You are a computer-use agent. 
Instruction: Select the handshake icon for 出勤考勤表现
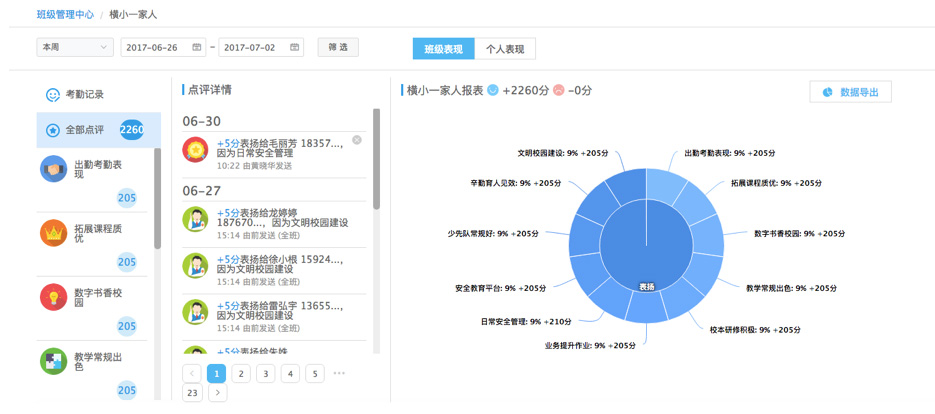(53, 169)
